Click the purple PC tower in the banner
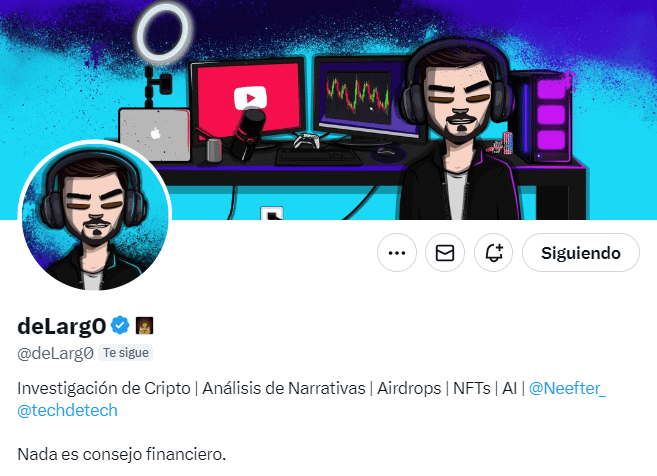Image resolution: width=657 pixels, height=476 pixels. (x=544, y=116)
